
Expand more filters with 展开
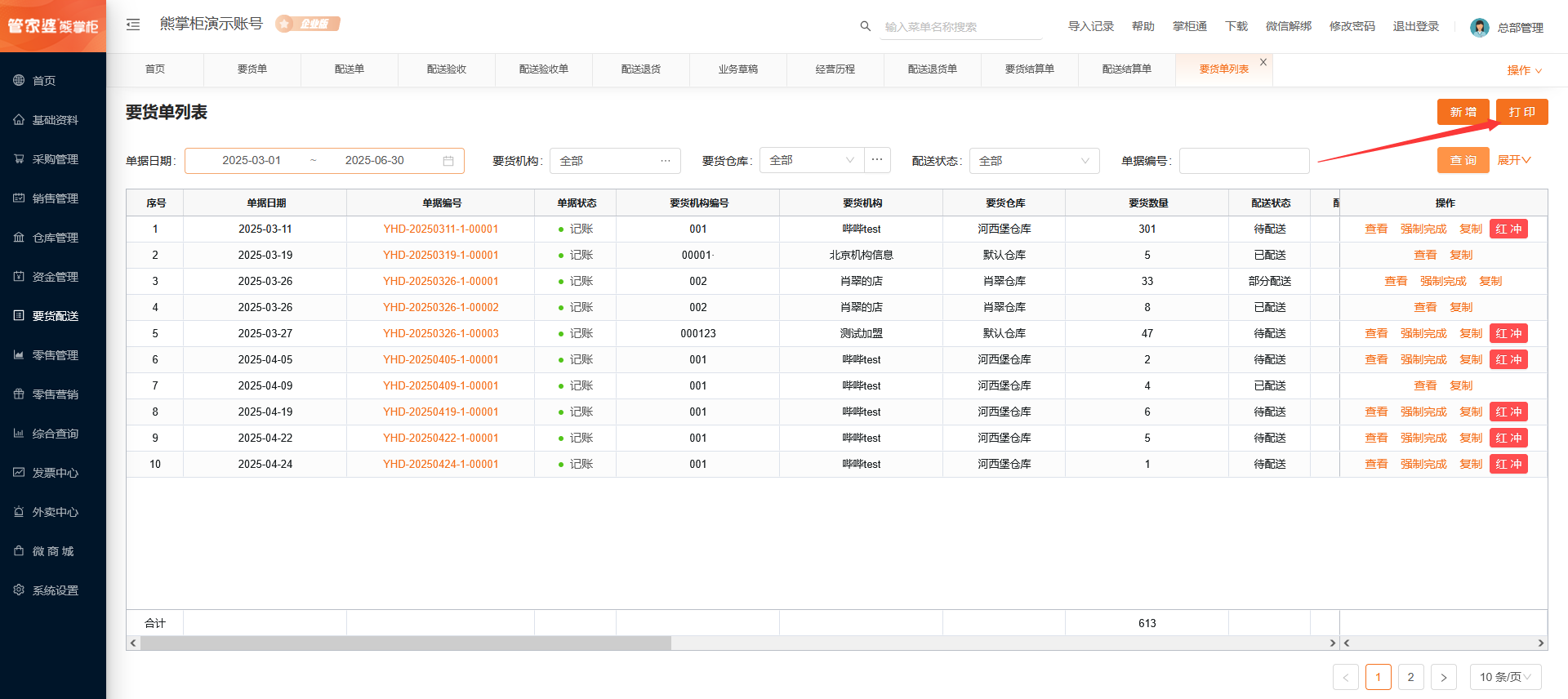[1513, 160]
